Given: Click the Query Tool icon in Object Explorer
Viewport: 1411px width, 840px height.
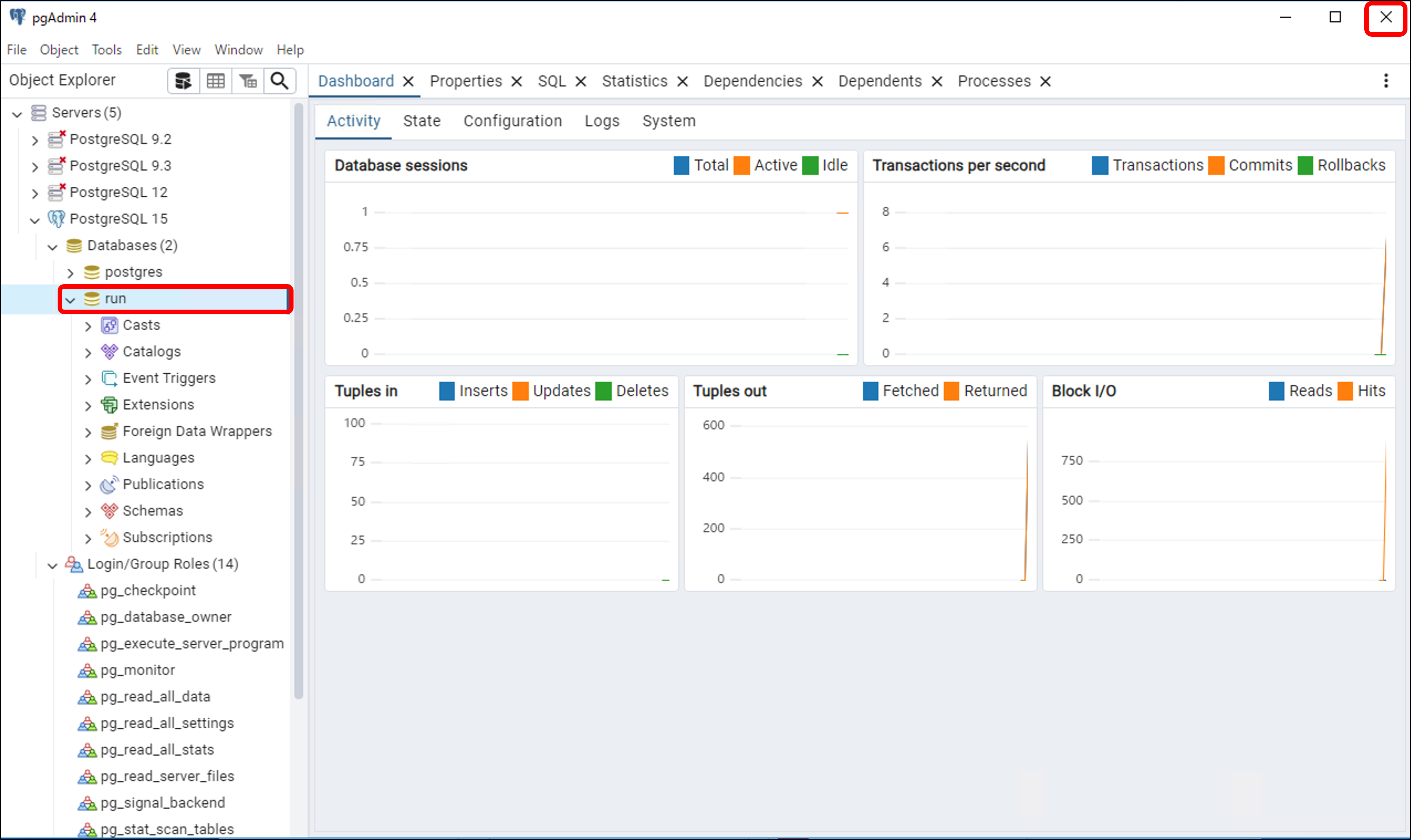Looking at the screenshot, I should click(183, 81).
